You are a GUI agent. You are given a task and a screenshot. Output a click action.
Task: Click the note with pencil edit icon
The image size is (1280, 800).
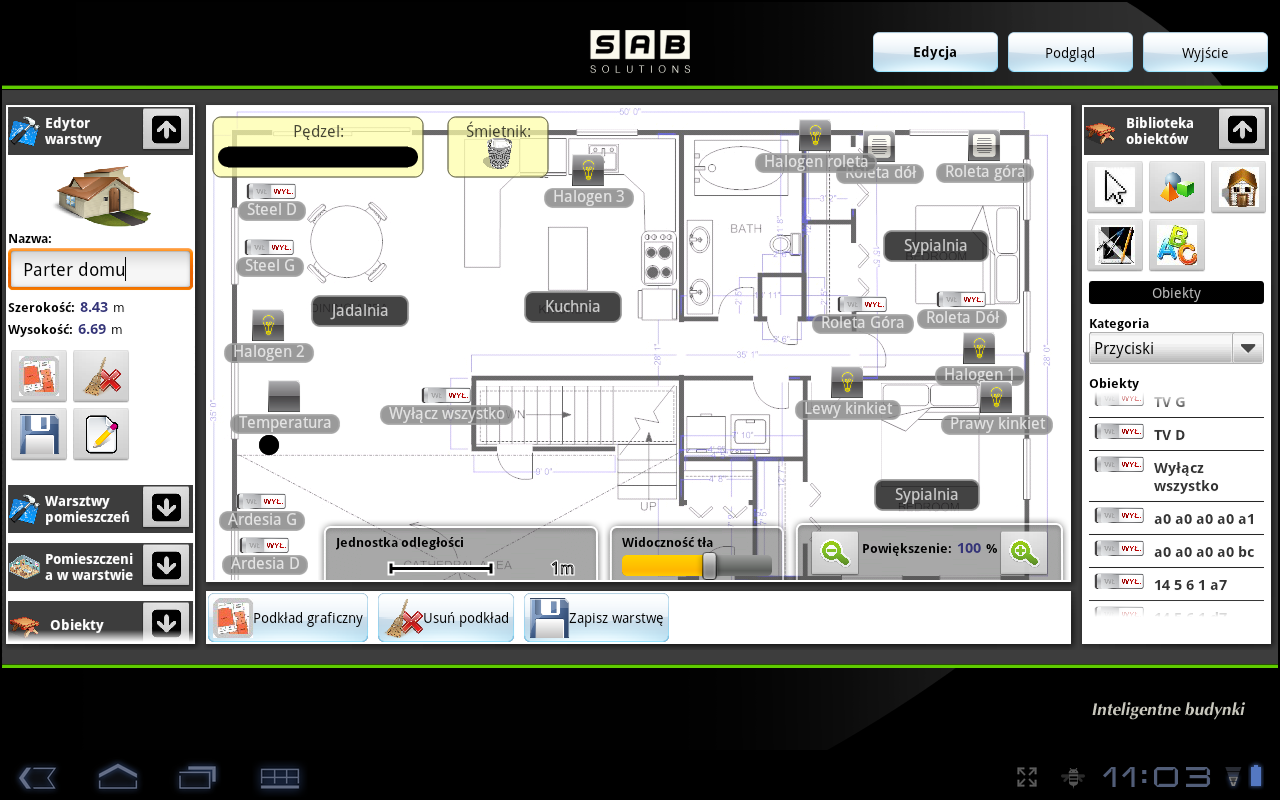coord(101,434)
